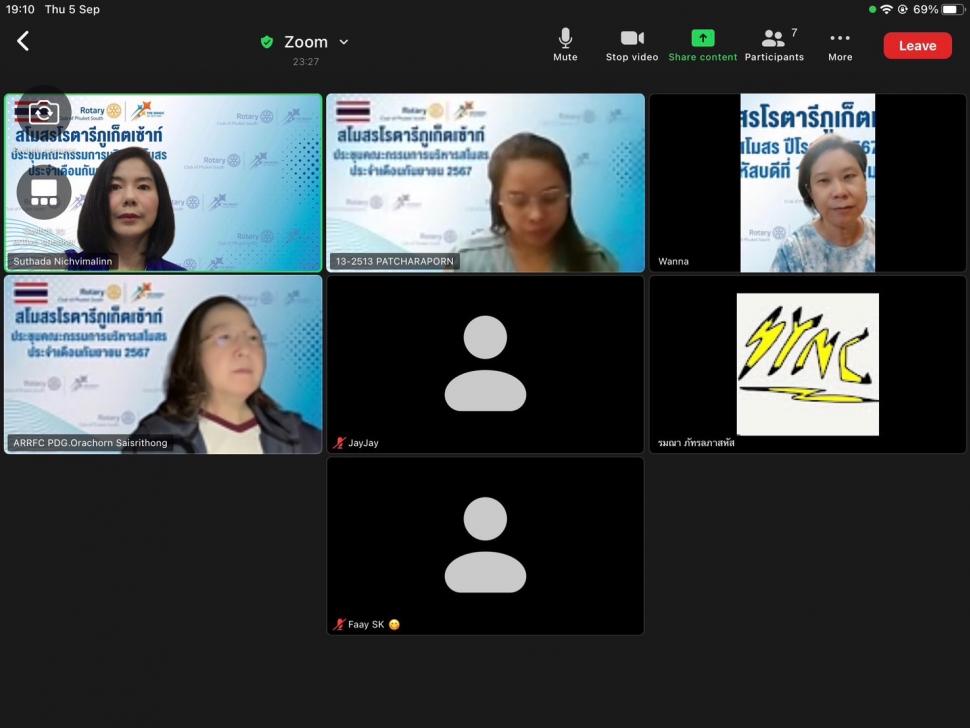Viewport: 970px width, 728px height.
Task: Stop video with the camera icon
Action: (x=632, y=44)
